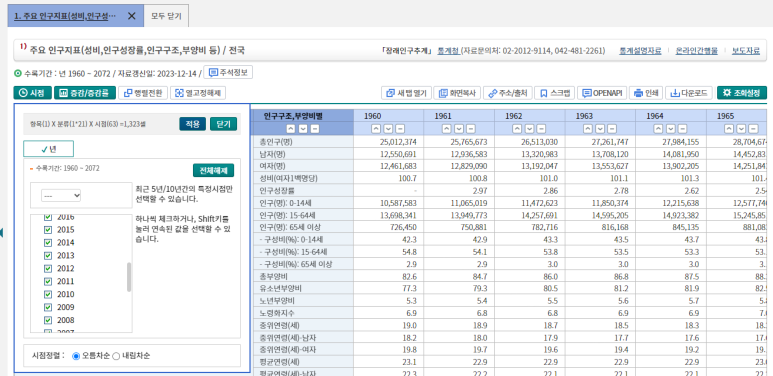Click up arrow under 인구구조,부양비별 header
The image size is (773, 376).
[290, 129]
